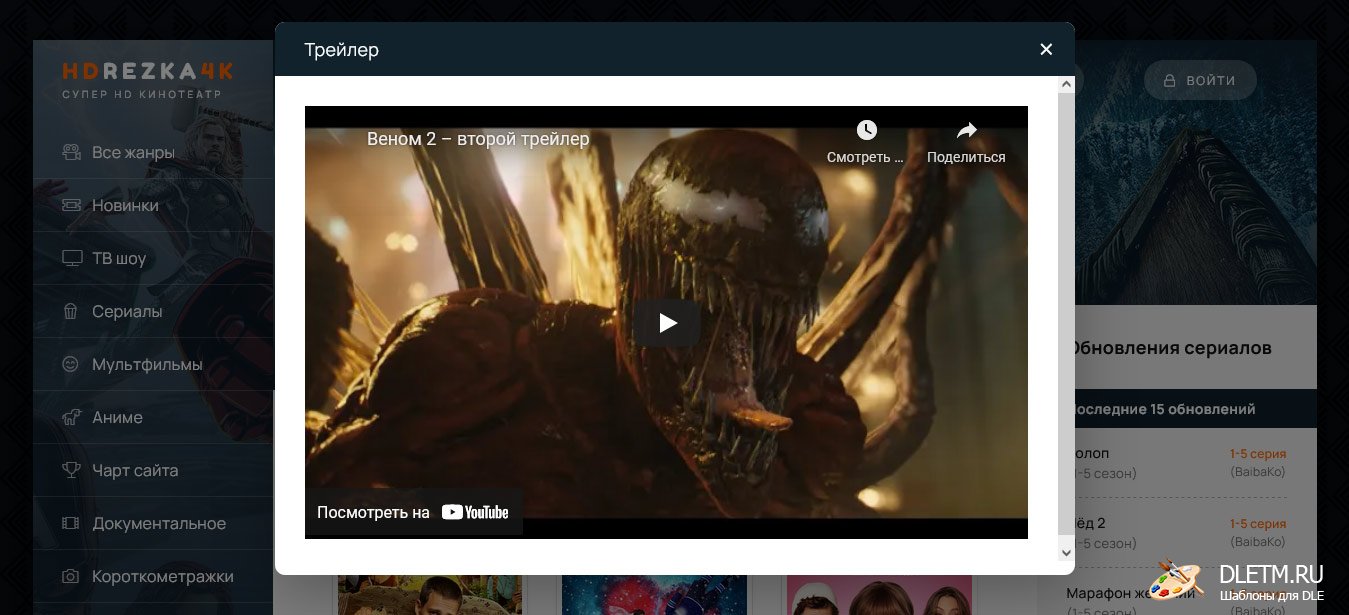Viewport: 1349px width, 615px height.
Task: Click the trophy icon beside Чарт сайта
Action: pos(71,470)
